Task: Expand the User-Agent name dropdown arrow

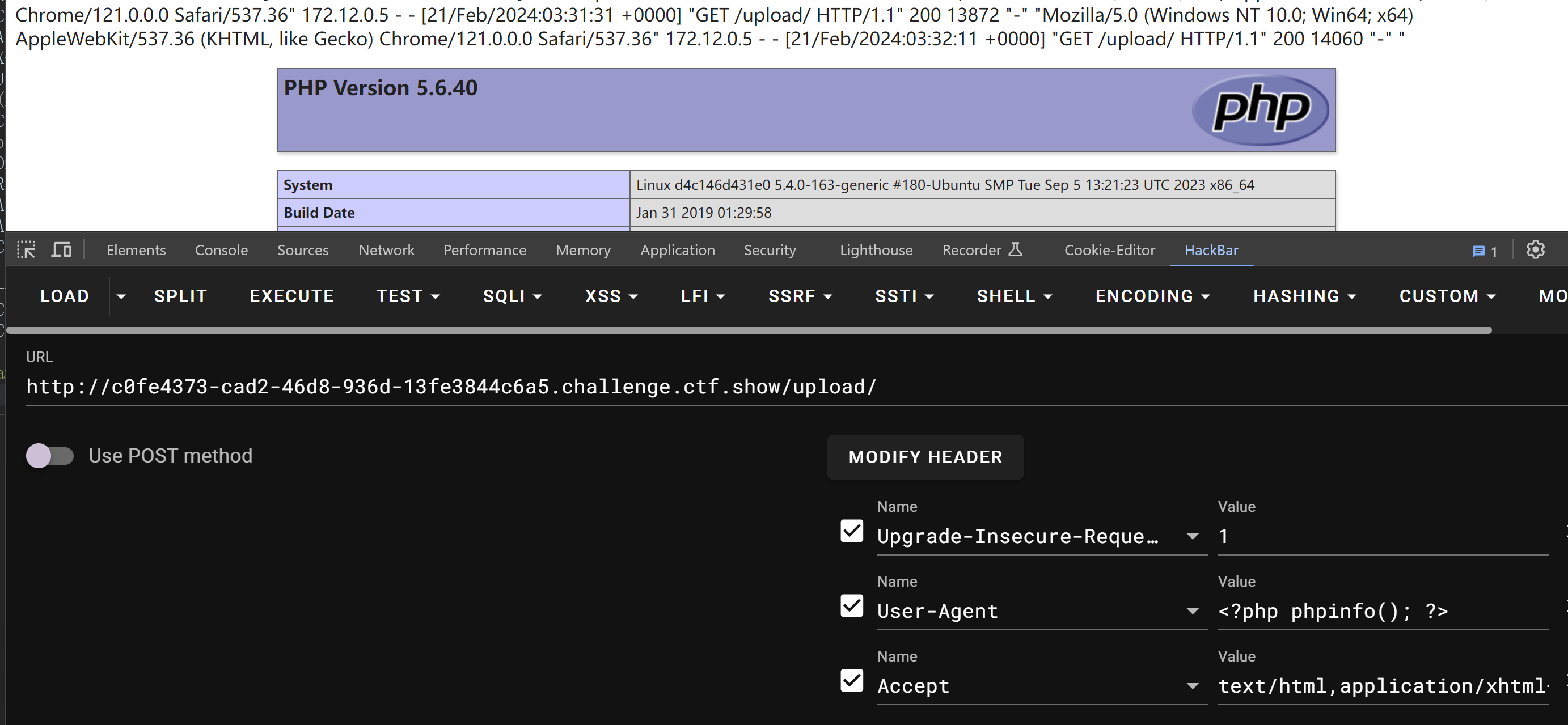Action: tap(1193, 611)
